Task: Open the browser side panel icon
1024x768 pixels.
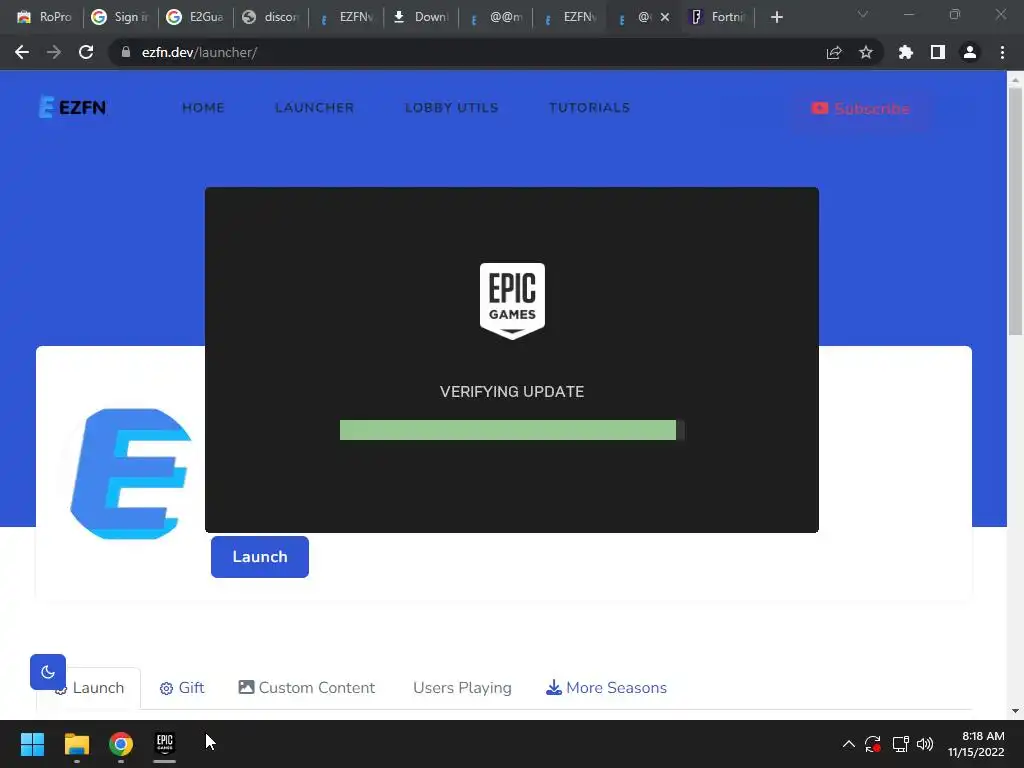Action: [938, 52]
